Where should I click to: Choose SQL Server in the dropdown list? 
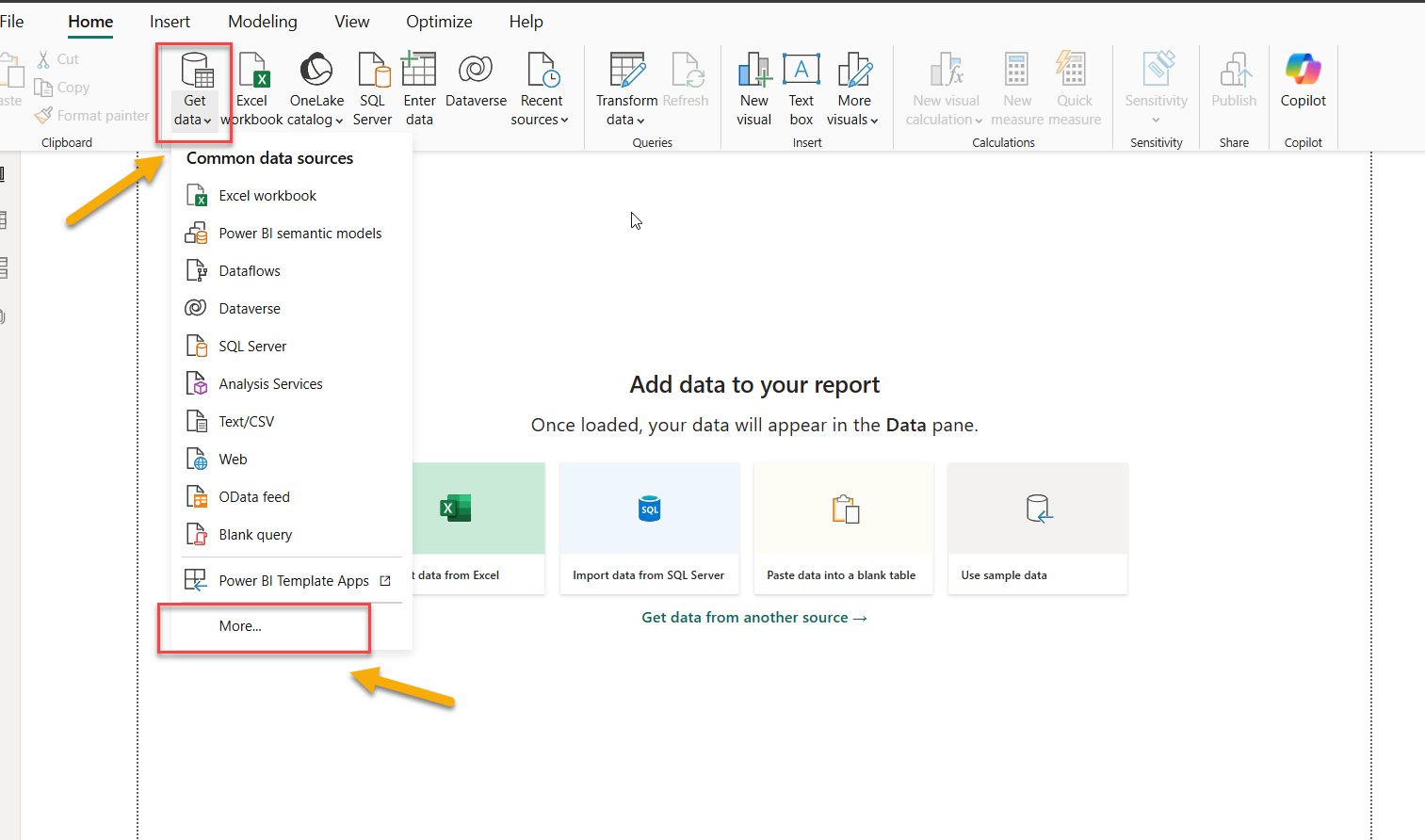click(292, 347)
